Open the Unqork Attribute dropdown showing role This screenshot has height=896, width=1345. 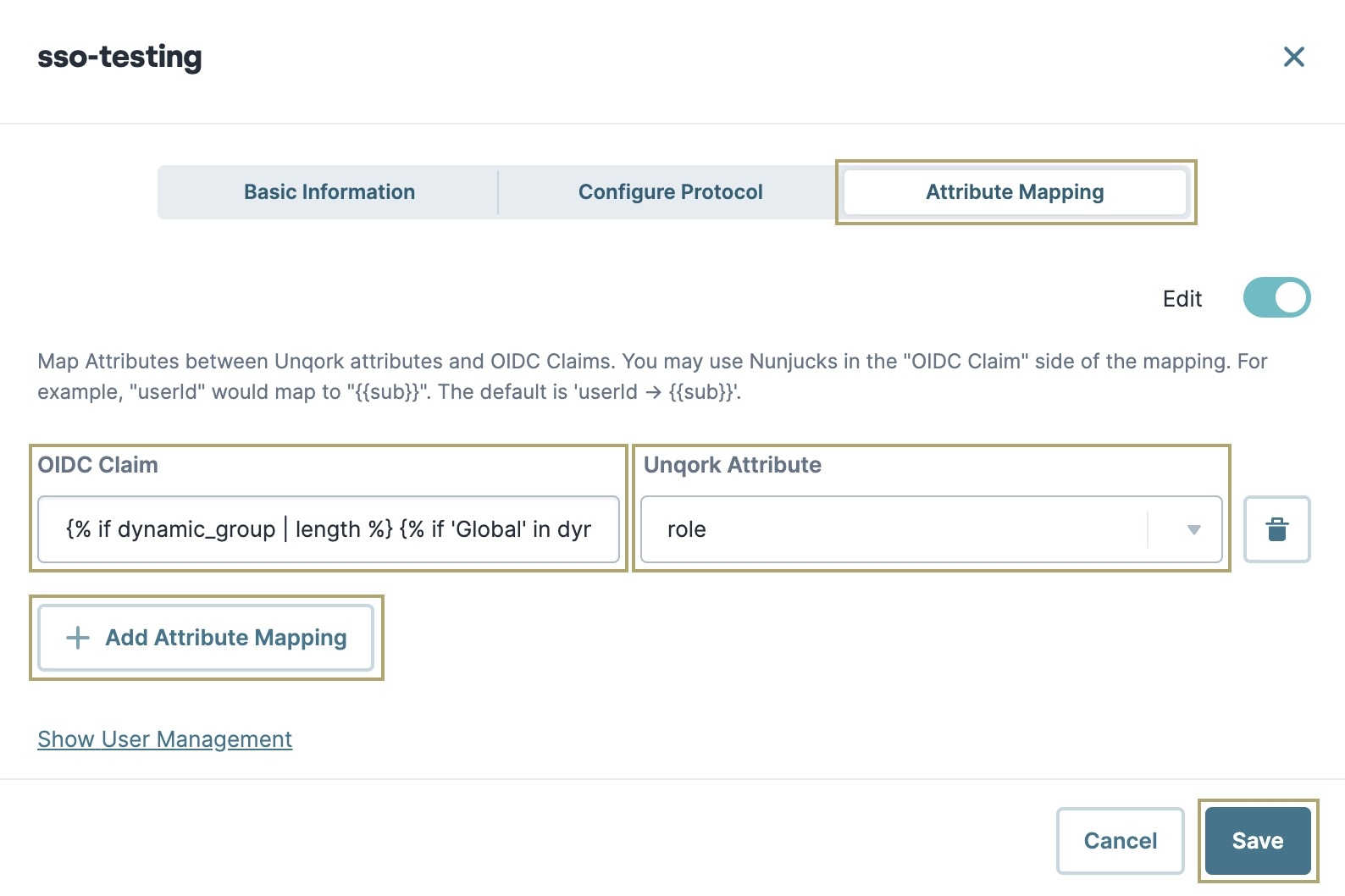[x=931, y=529]
